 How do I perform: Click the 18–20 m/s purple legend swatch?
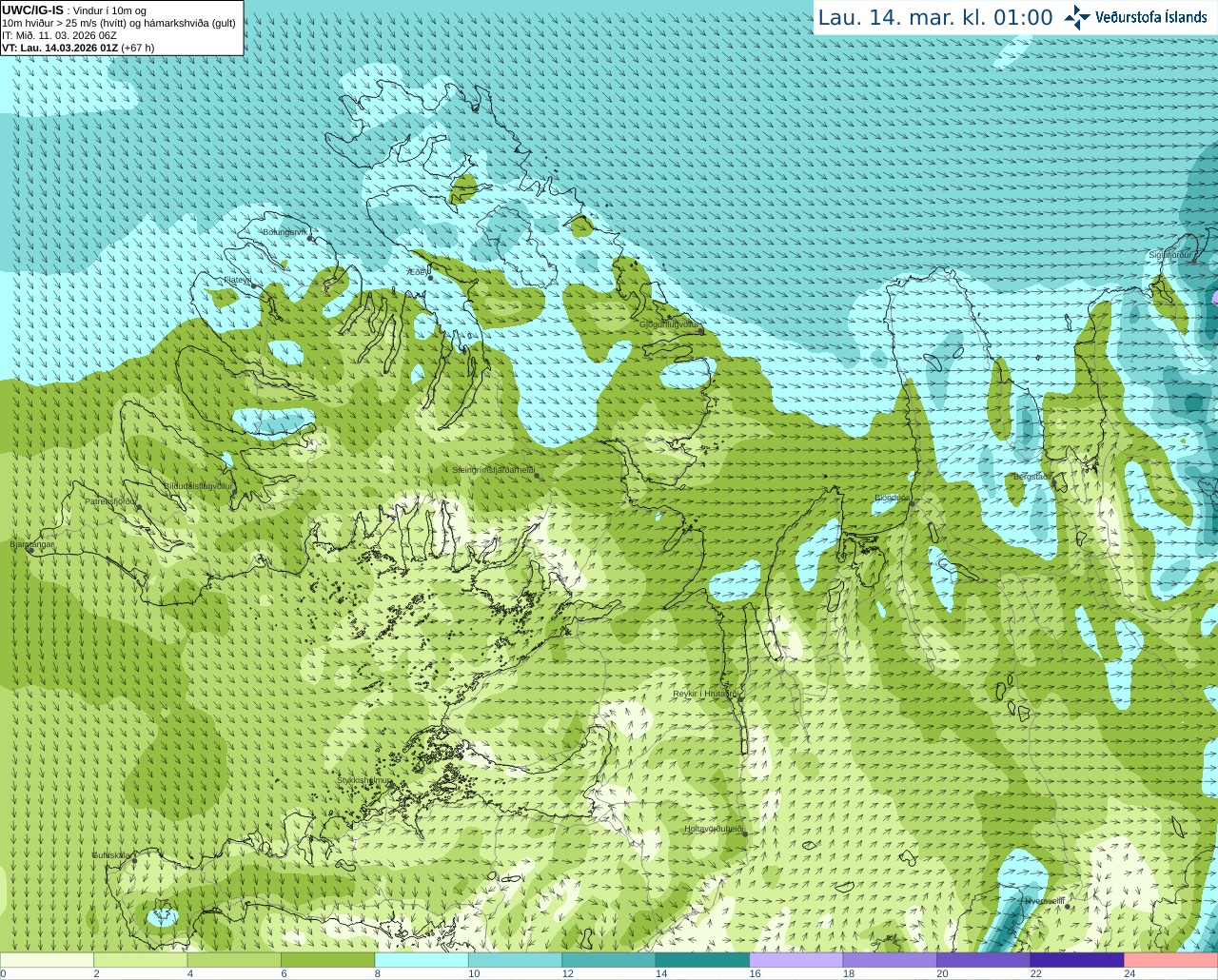point(890,960)
